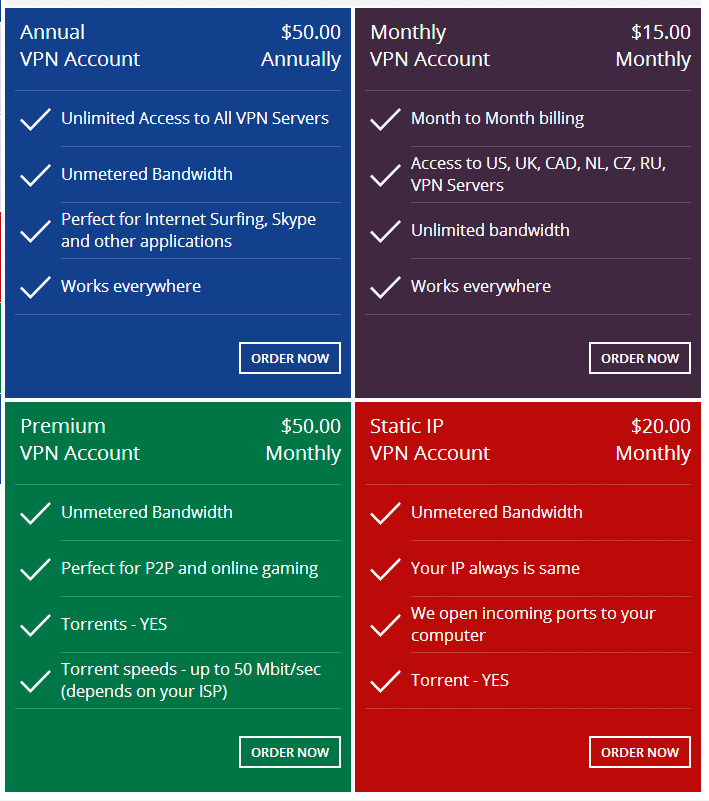Screen dimensions: 709x801
Task: Click checkmark beside Torrent speeds up to 50 Mbit/sec
Action: click(x=35, y=681)
